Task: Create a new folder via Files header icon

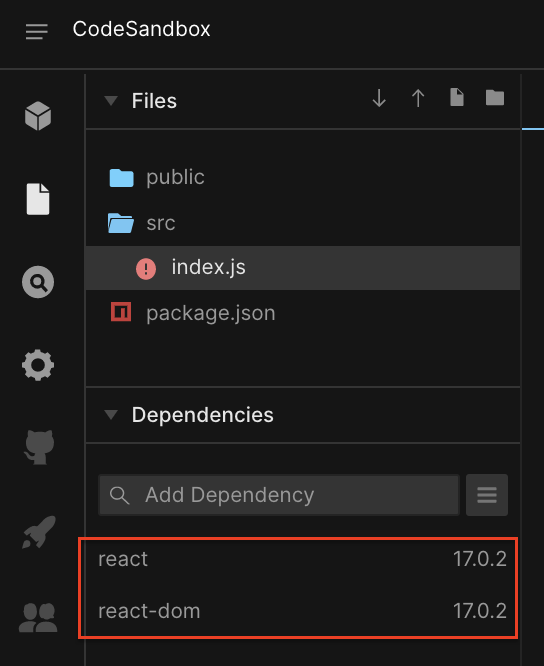Action: [495, 98]
